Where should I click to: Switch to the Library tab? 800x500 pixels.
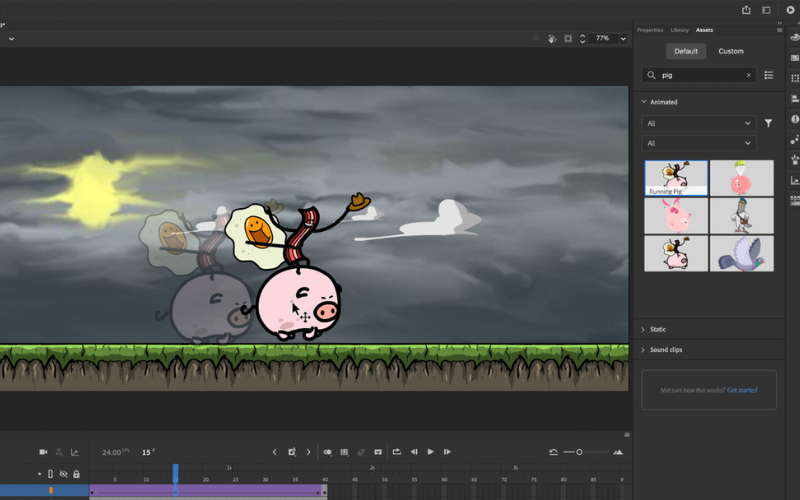point(679,30)
